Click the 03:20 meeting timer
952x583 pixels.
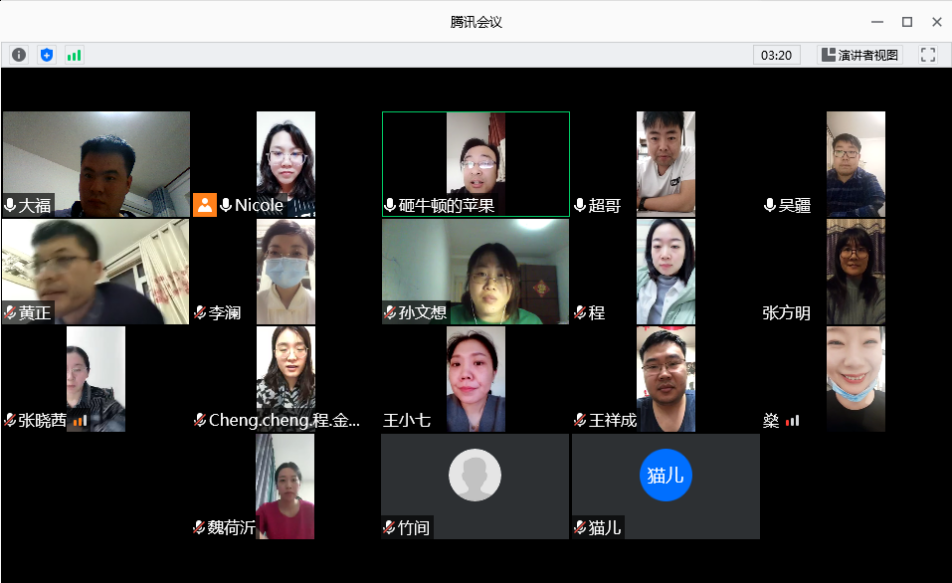click(776, 55)
